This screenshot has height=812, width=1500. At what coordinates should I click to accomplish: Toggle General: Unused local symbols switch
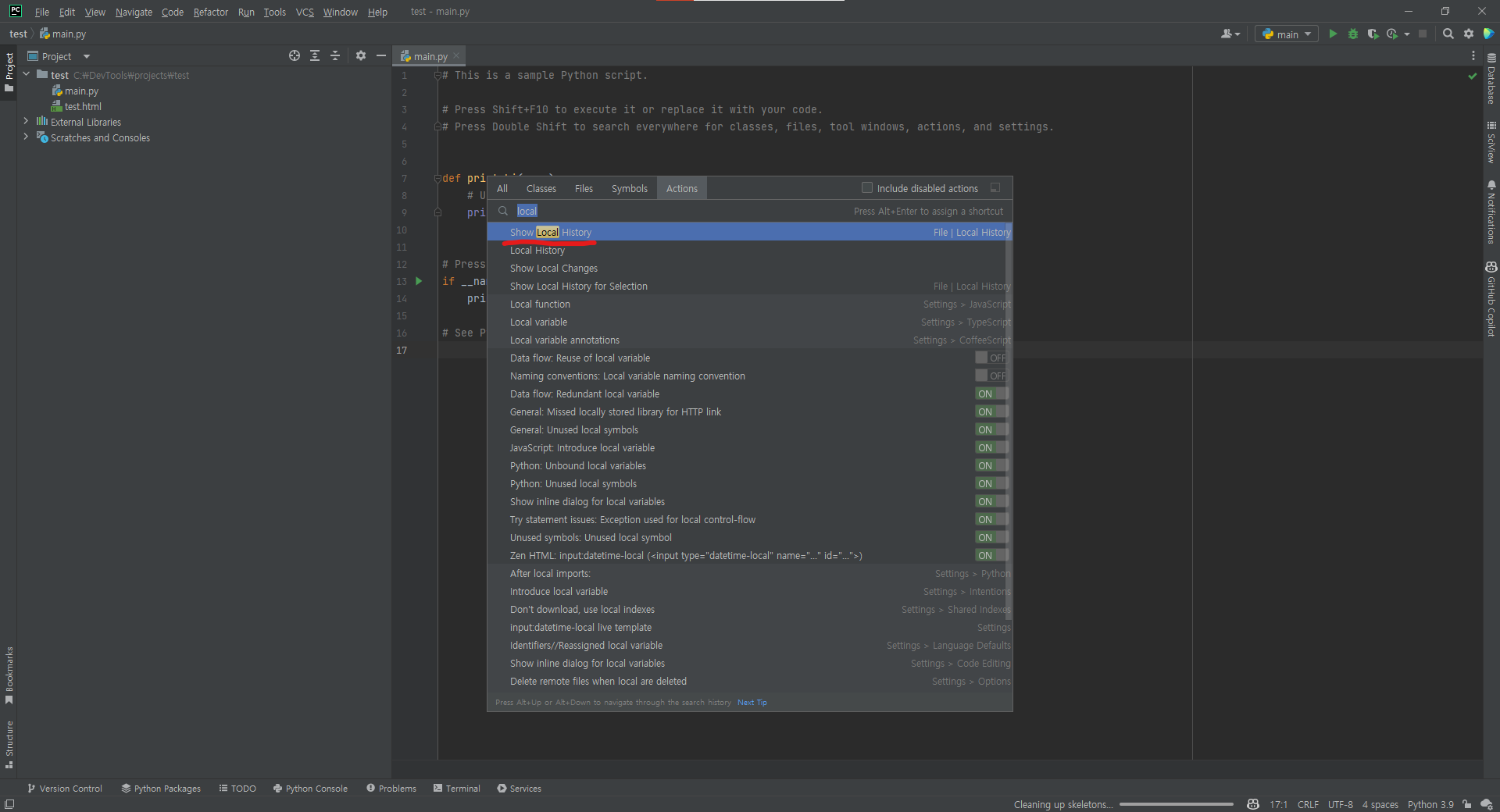(991, 429)
